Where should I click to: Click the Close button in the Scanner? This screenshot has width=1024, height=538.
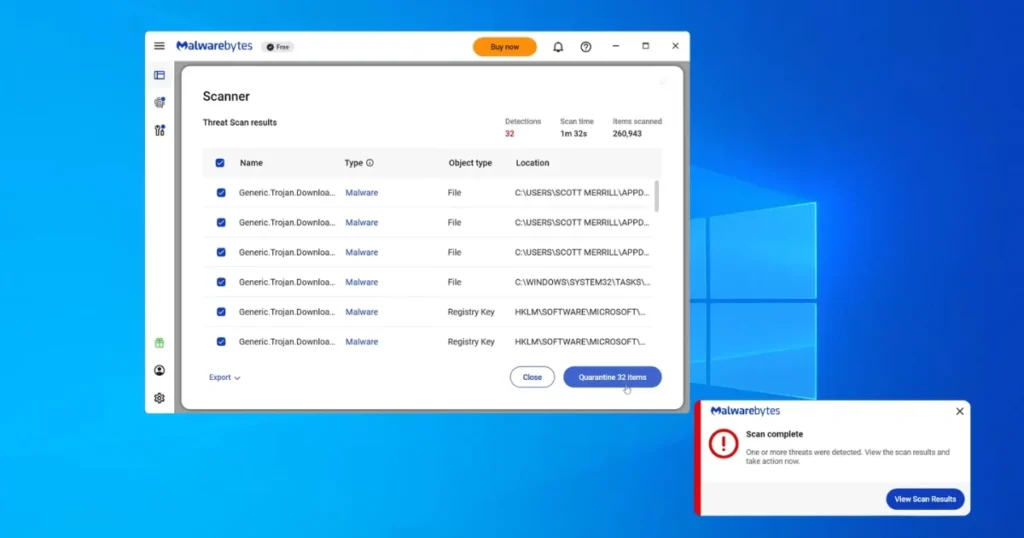tap(532, 377)
